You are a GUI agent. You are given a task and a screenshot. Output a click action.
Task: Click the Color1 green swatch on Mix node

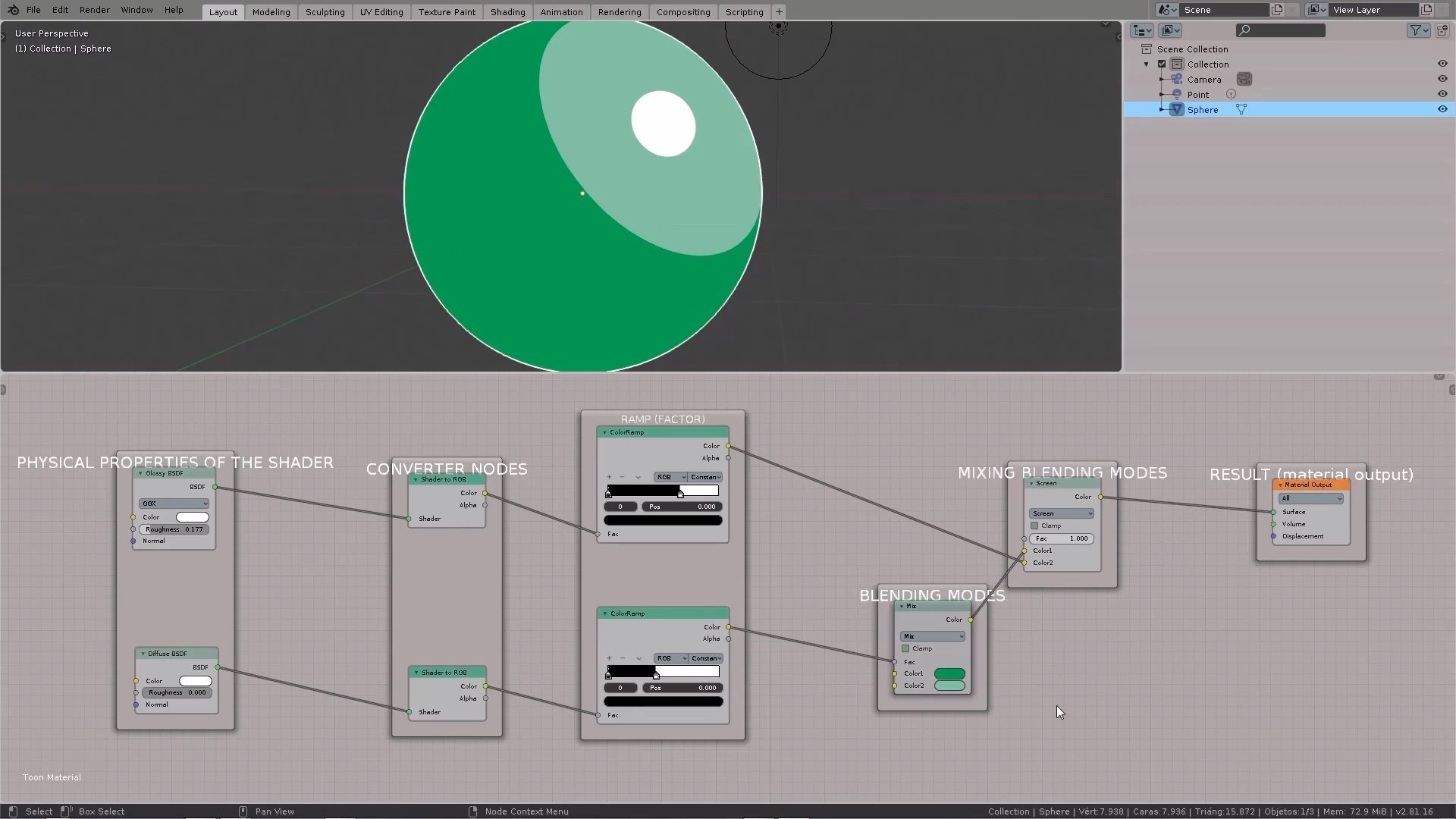[949, 673]
